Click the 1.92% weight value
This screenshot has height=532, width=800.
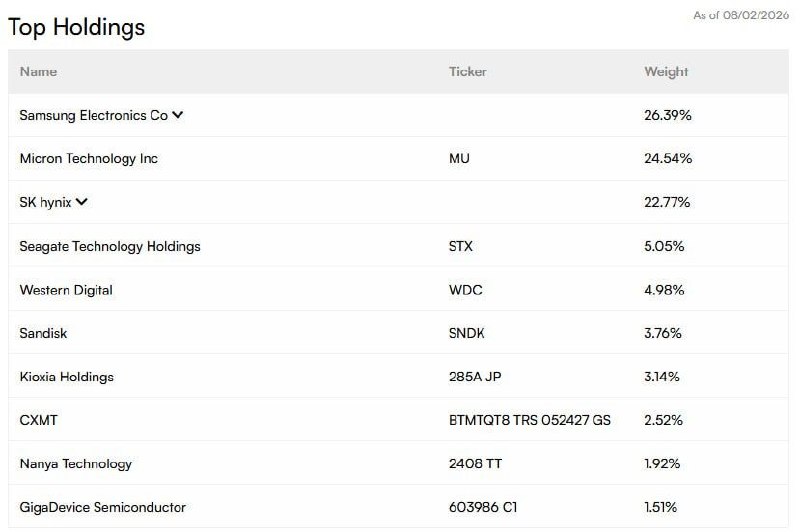coord(662,464)
